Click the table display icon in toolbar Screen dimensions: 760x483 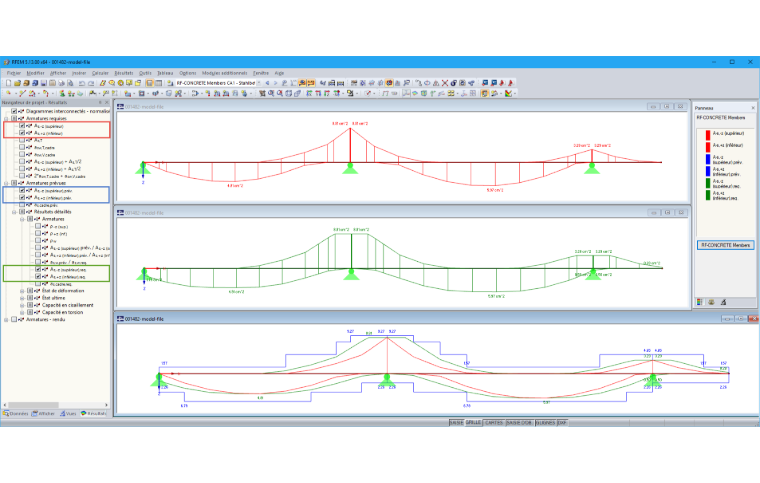point(158,83)
